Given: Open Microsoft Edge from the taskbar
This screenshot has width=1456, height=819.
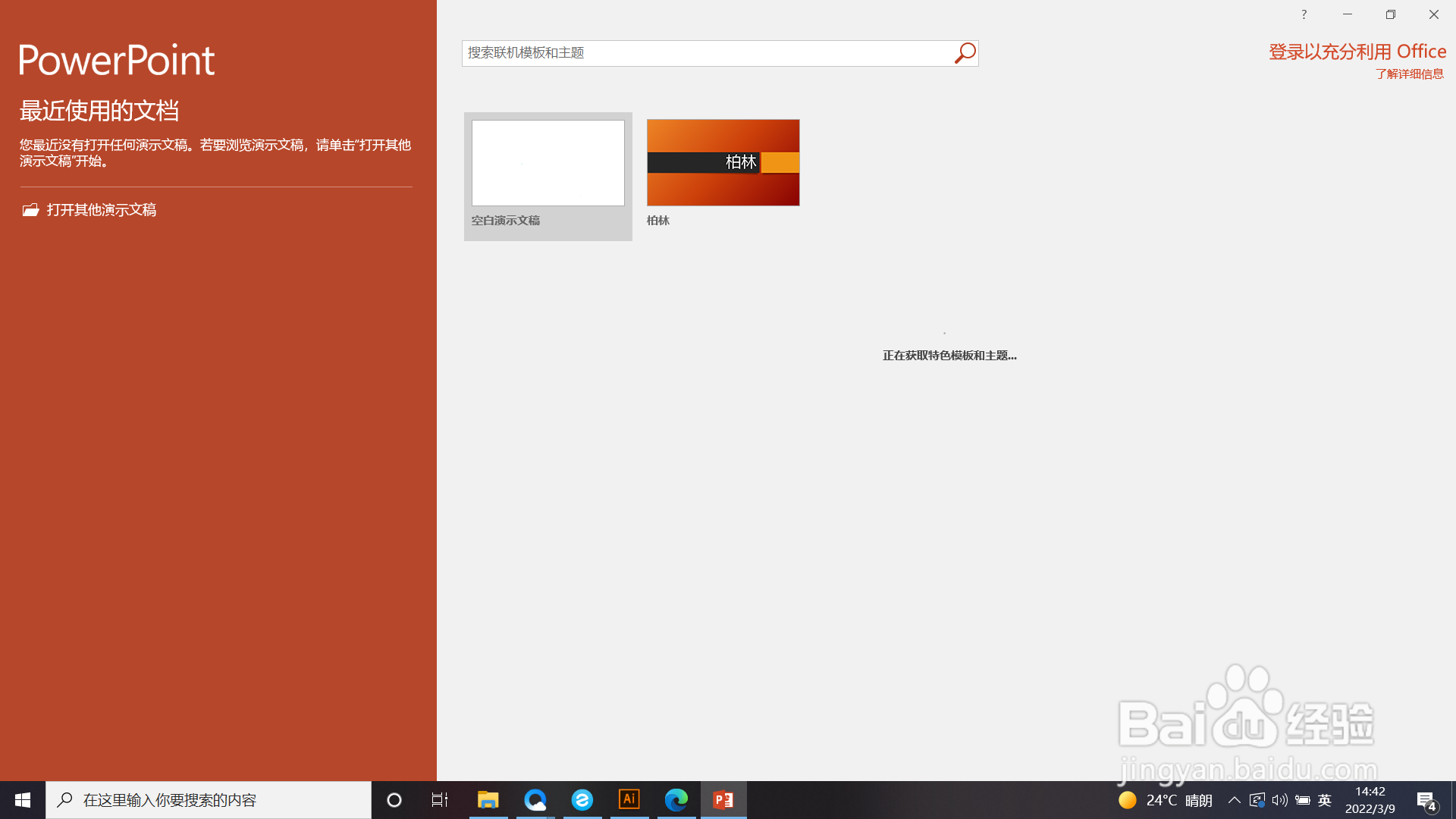Looking at the screenshot, I should 676,800.
